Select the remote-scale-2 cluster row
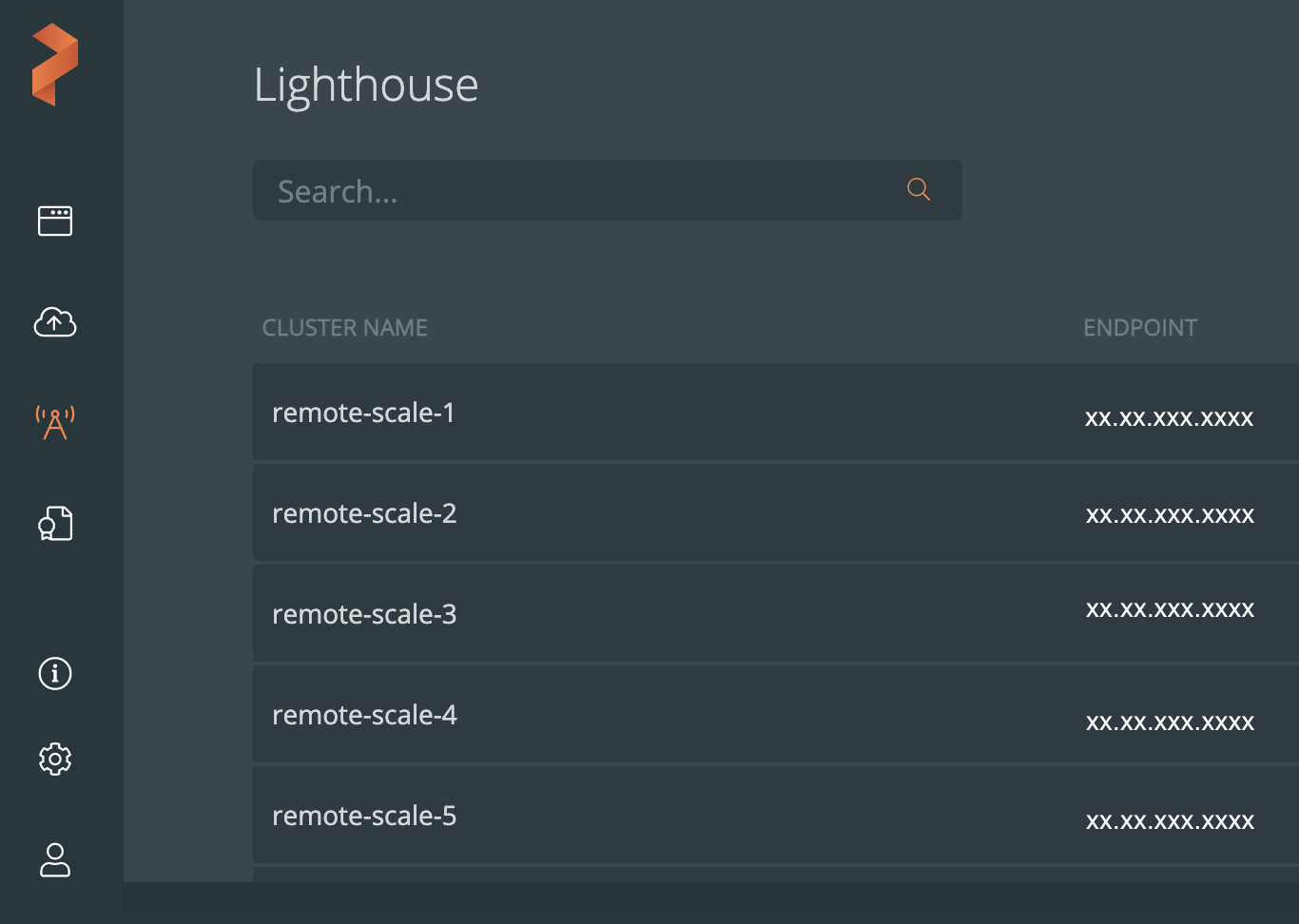Screen dimensions: 1299x924 [x=364, y=513]
